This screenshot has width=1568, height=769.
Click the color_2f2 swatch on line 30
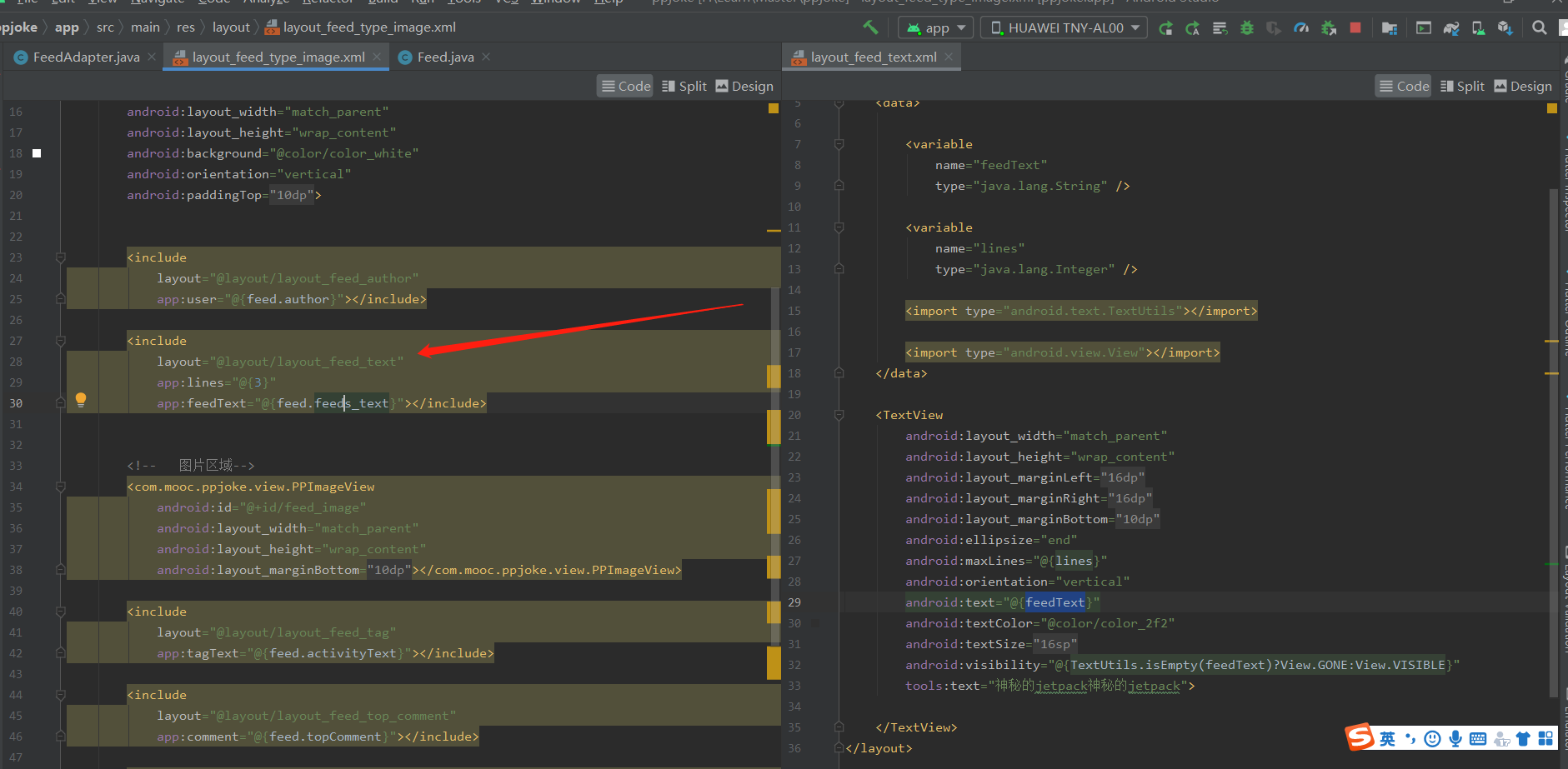click(x=815, y=623)
